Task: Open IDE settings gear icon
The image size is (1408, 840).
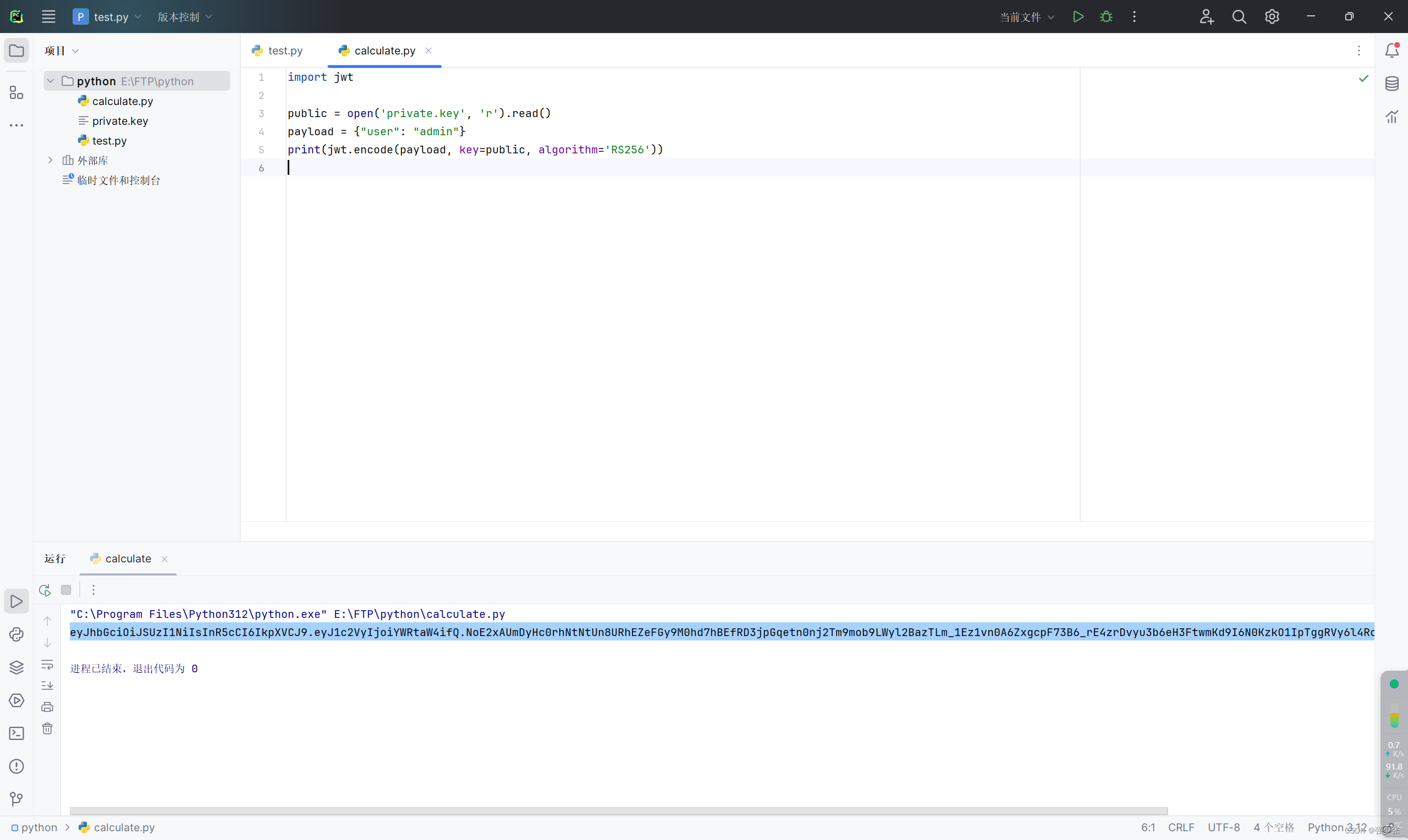Action: click(1272, 16)
